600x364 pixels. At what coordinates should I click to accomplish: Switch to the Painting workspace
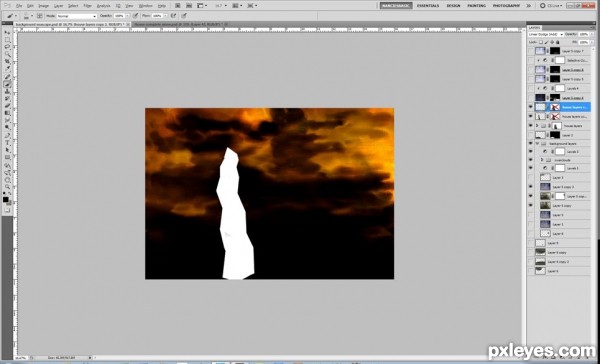click(477, 6)
